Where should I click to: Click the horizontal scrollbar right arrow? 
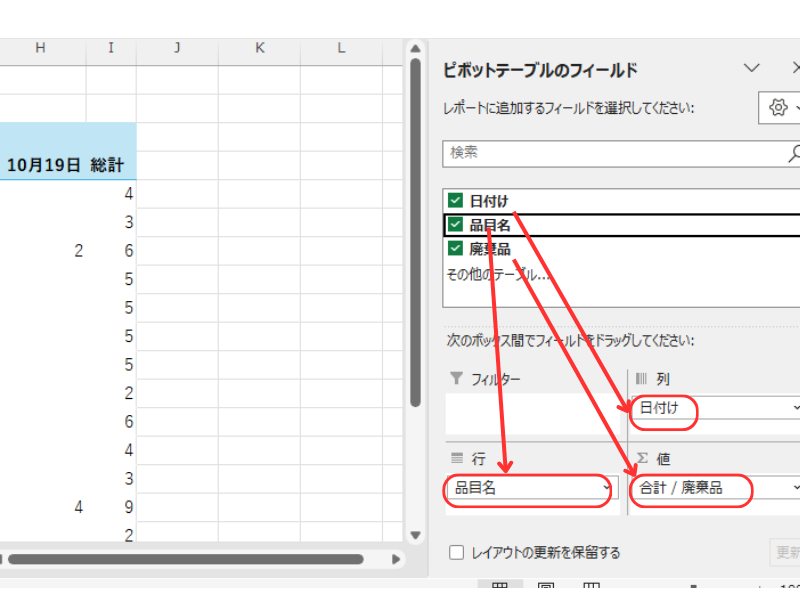(396, 559)
